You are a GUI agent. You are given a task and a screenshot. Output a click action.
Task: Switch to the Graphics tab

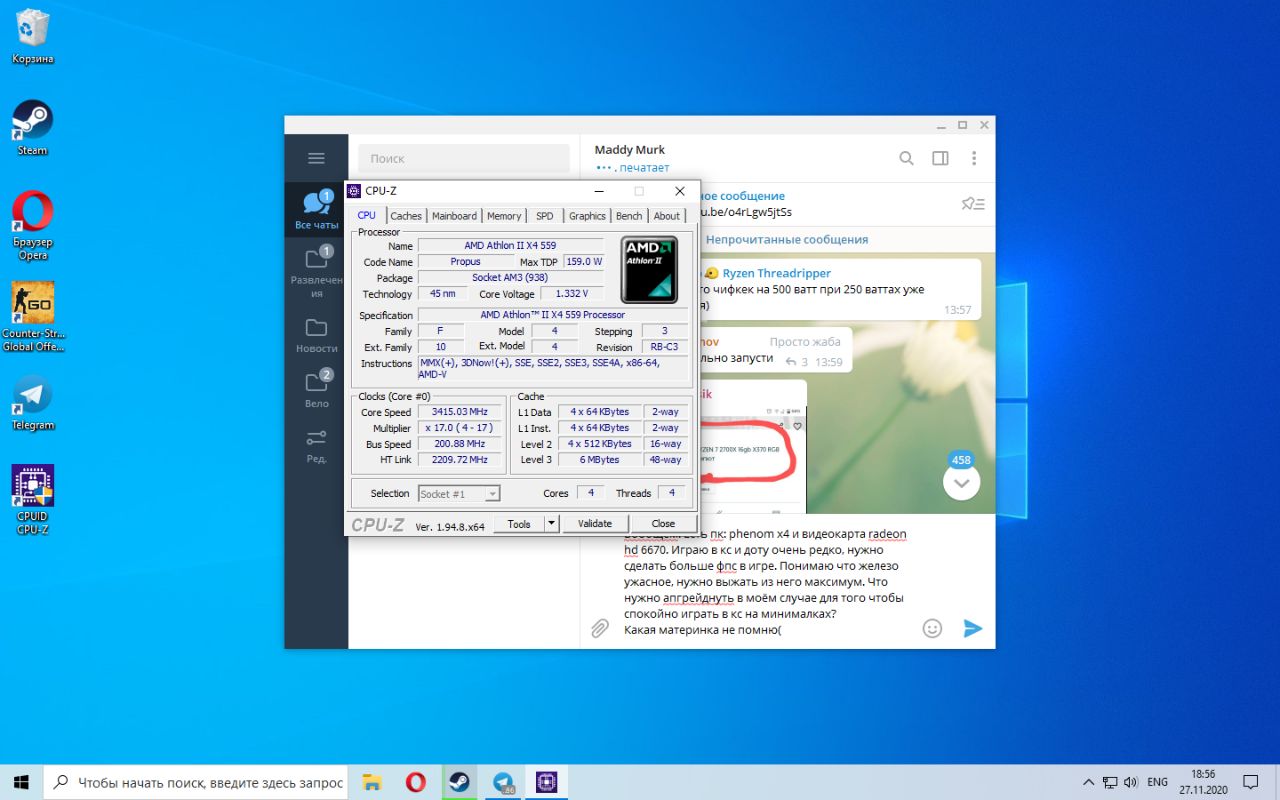point(587,216)
